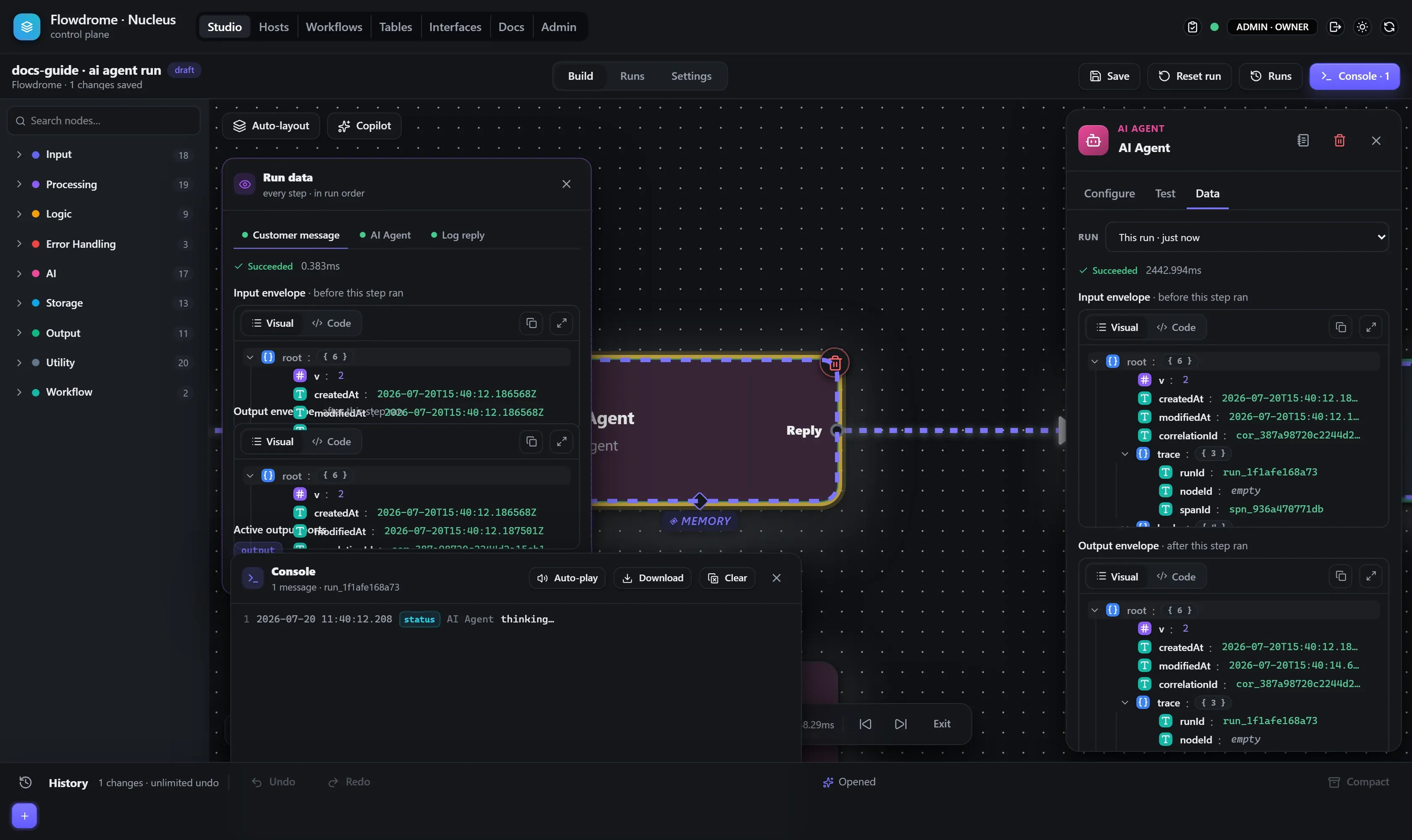Screen dimensions: 1412x840
Task: Open the Workflows menu tab
Action: coord(334,26)
